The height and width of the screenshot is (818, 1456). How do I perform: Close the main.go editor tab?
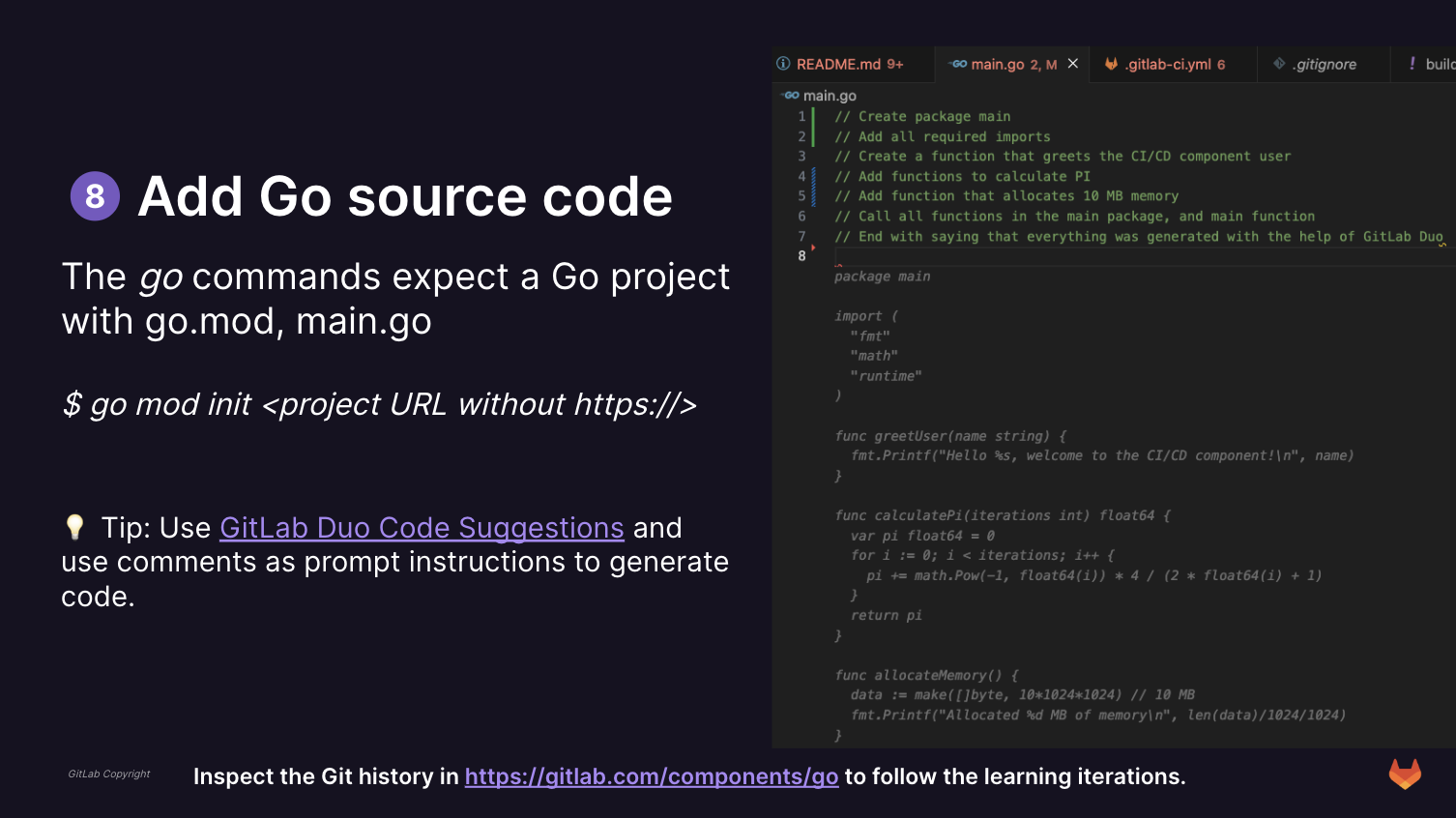(1073, 64)
